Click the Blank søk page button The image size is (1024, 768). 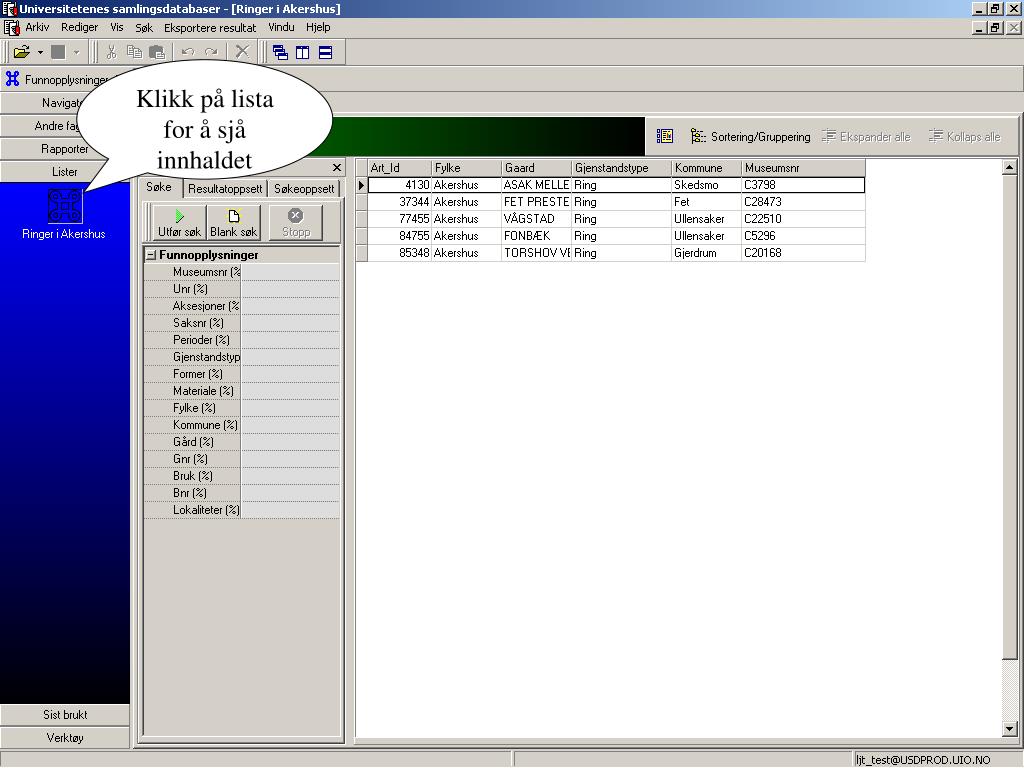click(x=234, y=223)
